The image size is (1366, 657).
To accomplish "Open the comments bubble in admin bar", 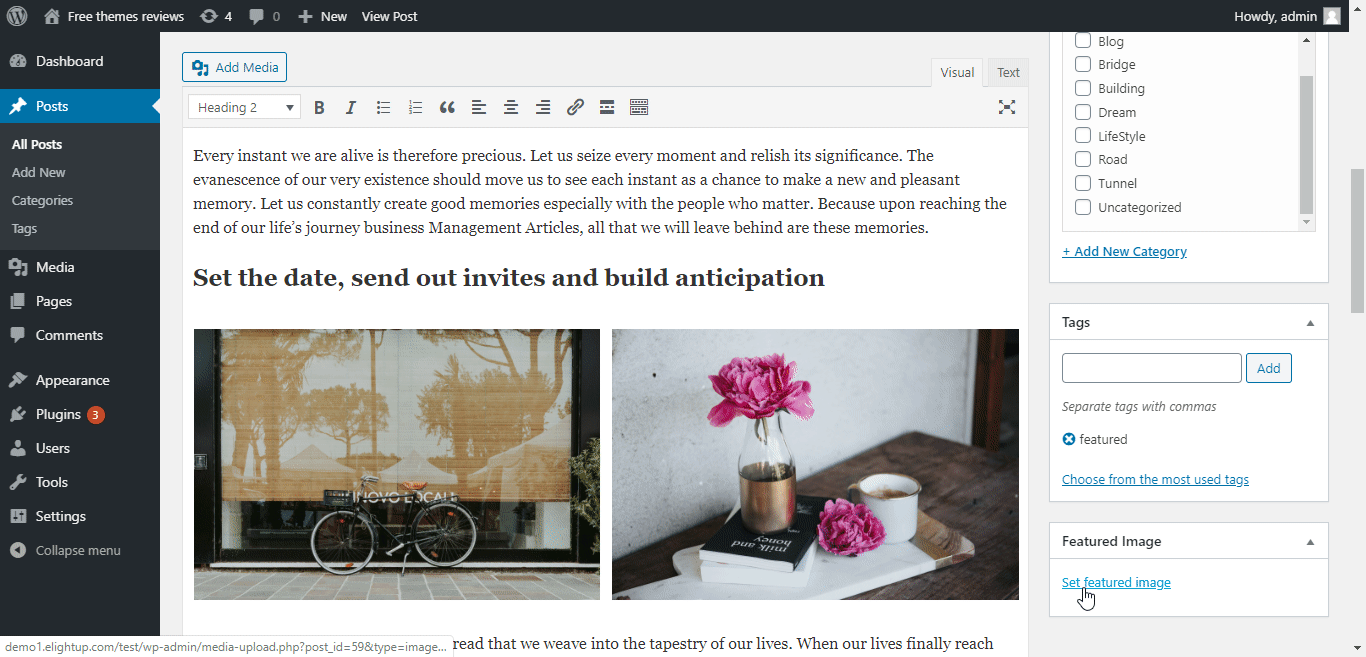I will (x=264, y=16).
